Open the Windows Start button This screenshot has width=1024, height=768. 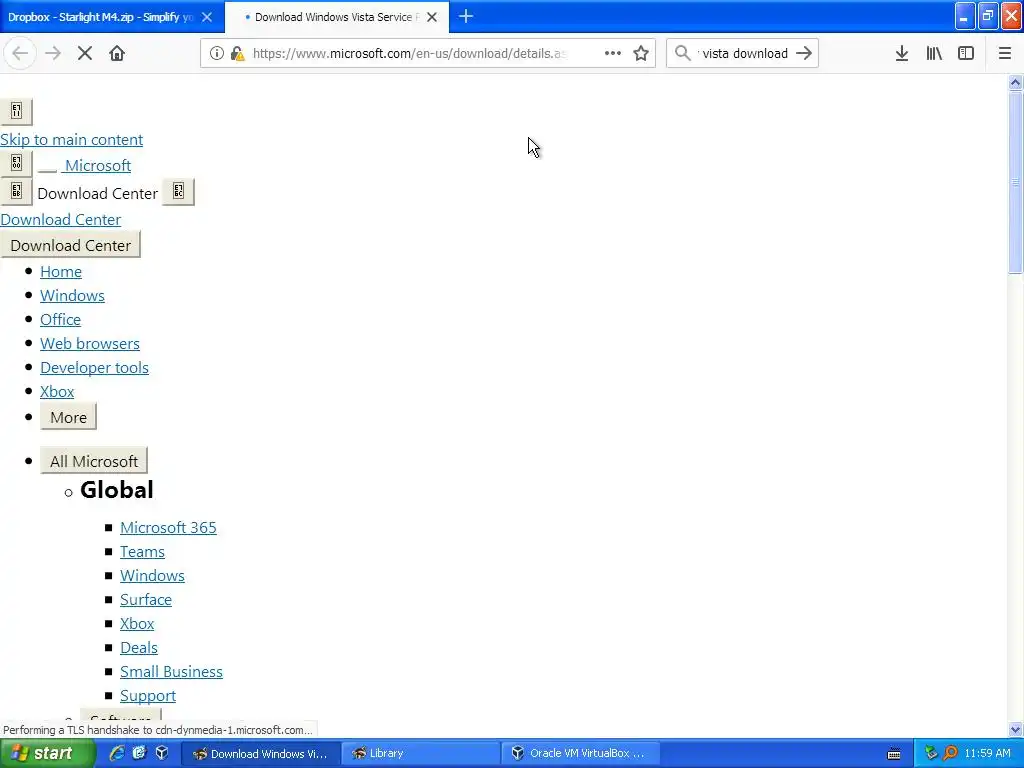[47, 754]
